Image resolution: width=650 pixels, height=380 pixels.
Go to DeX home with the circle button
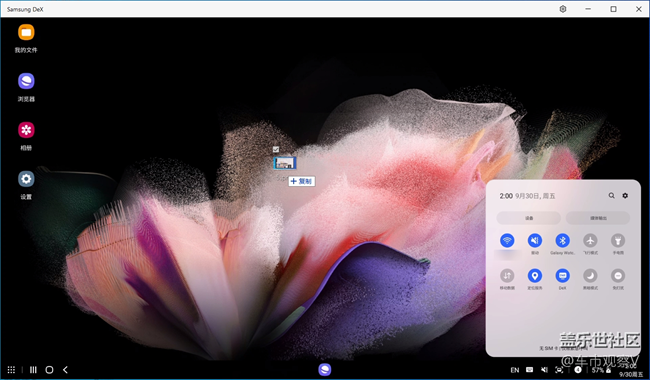(49, 370)
